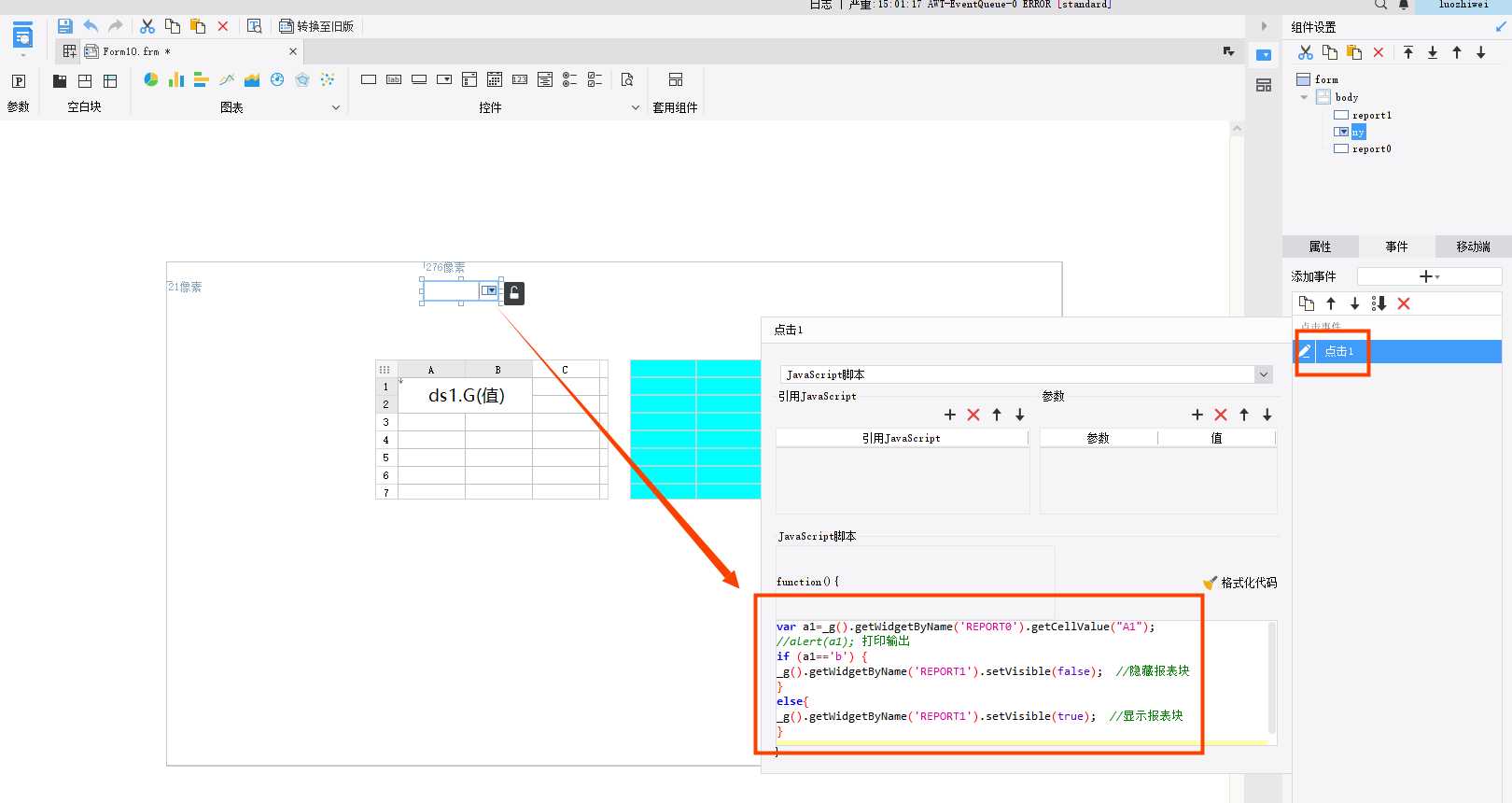Insert number 123 widget

click(x=520, y=79)
